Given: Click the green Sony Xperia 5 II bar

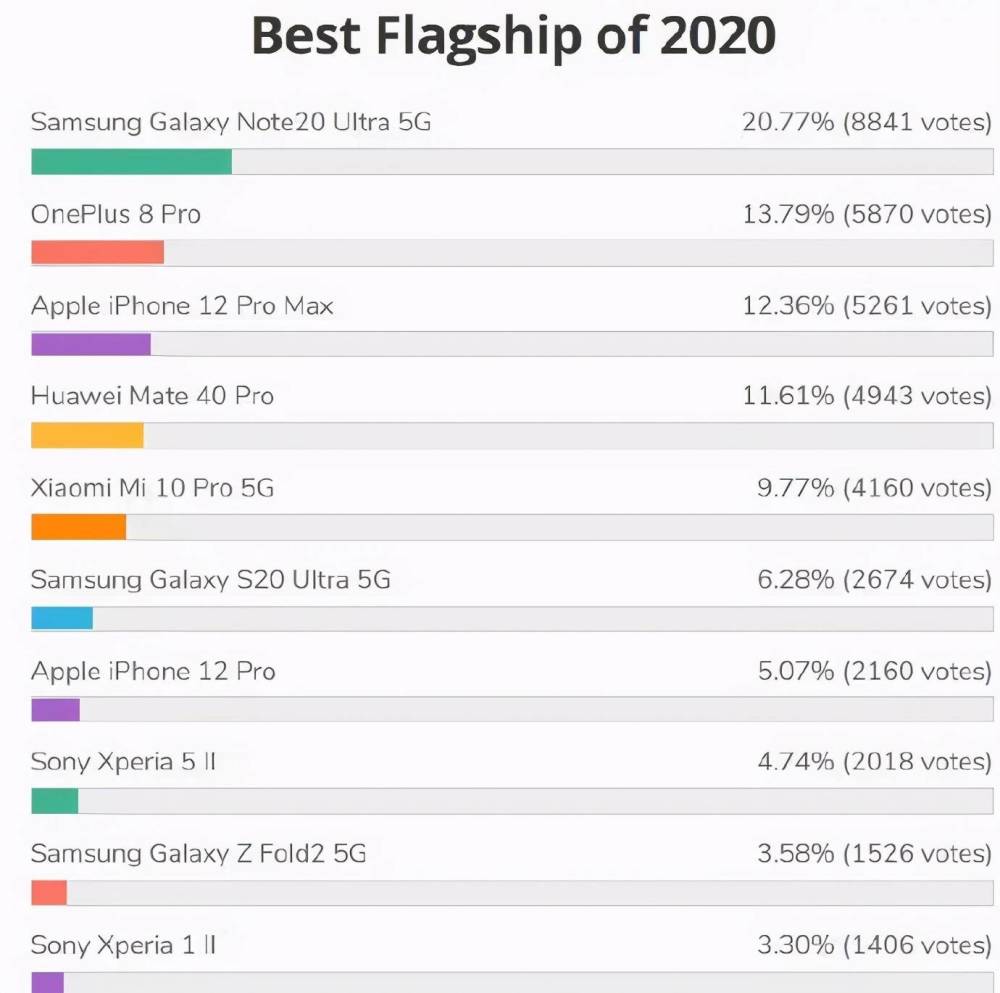Looking at the screenshot, I should tap(55, 801).
